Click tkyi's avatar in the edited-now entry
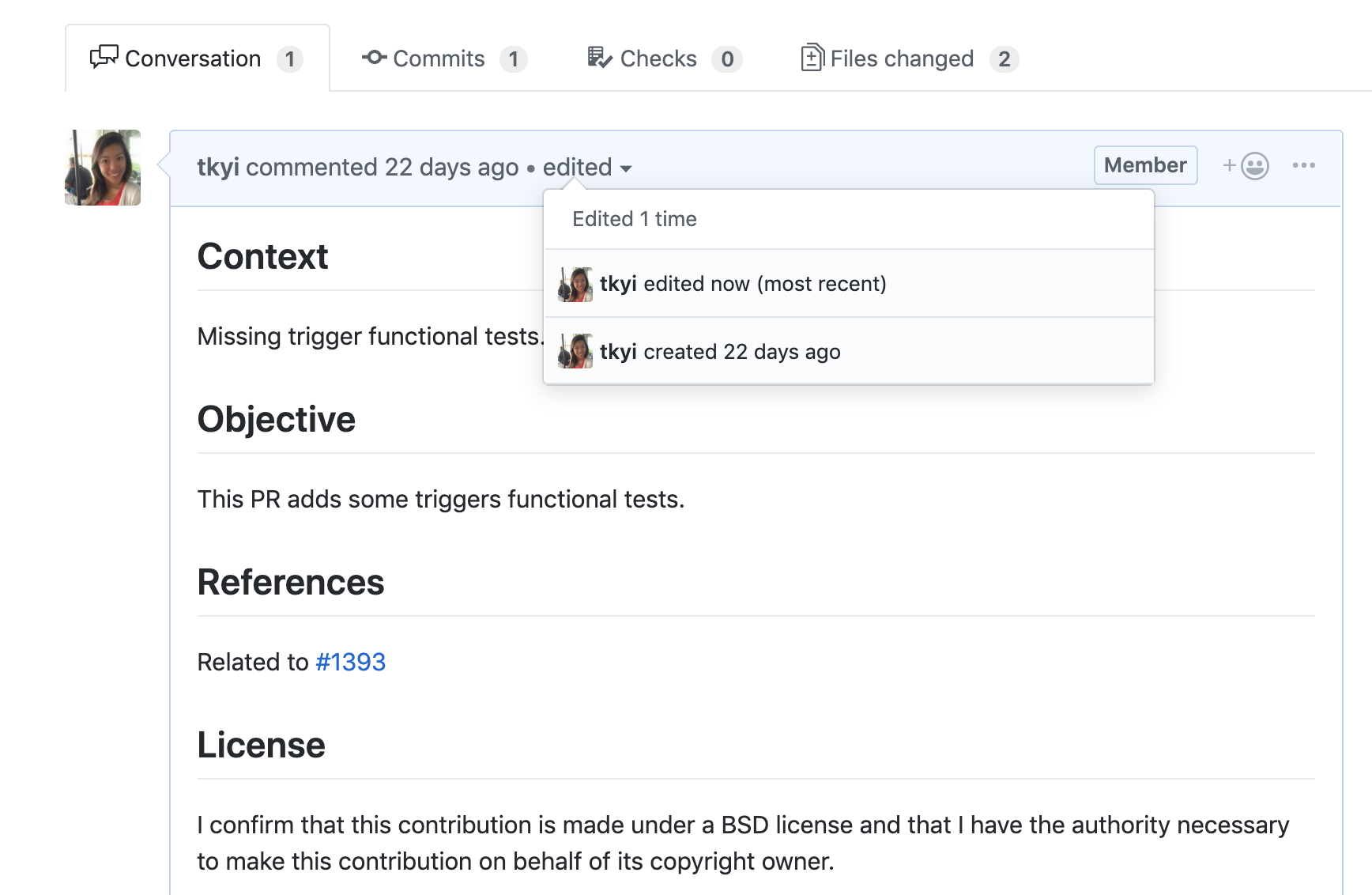This screenshot has height=895, width=1372. click(575, 284)
